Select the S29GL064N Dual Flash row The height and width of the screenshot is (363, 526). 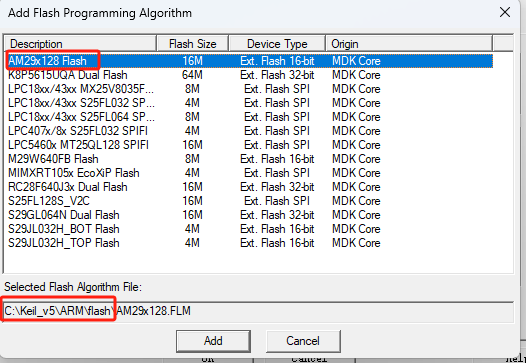[250, 215]
